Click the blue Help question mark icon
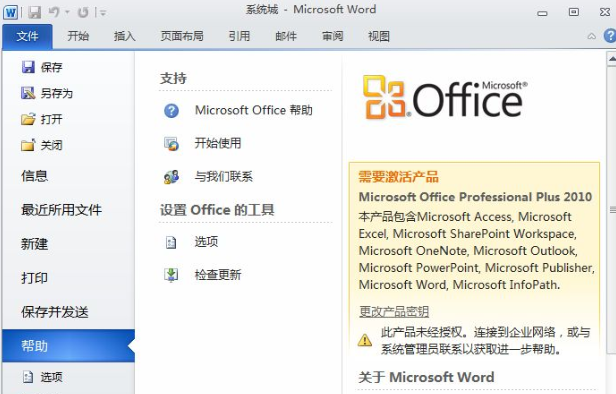 (610, 36)
